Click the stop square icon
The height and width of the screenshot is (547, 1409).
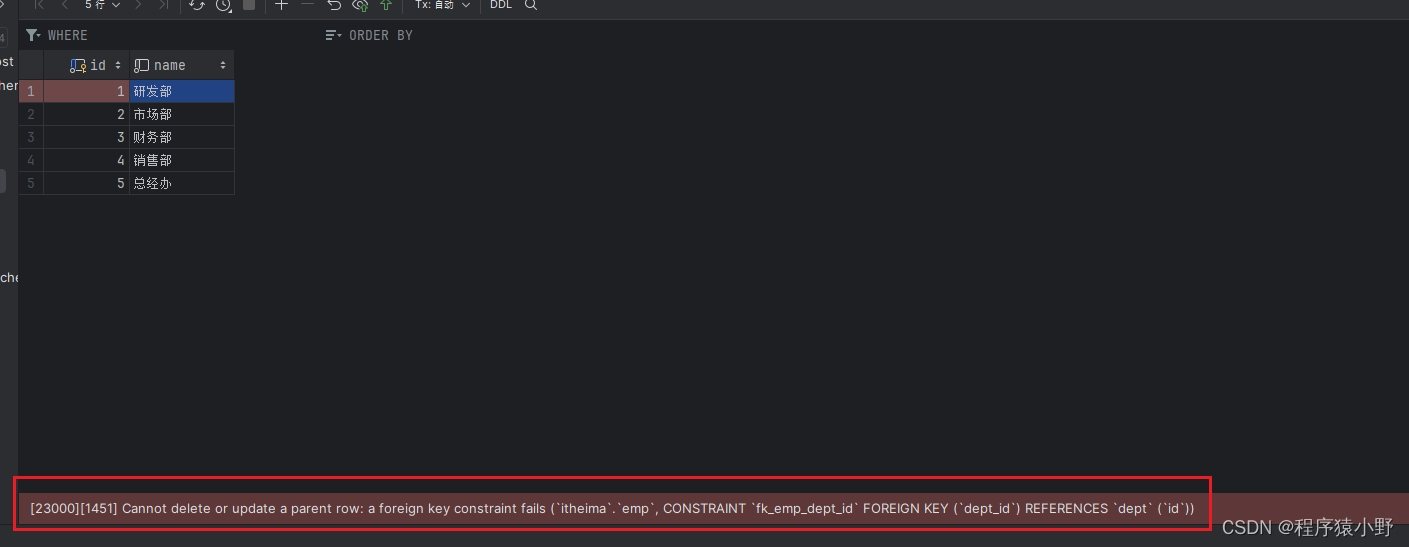249,5
